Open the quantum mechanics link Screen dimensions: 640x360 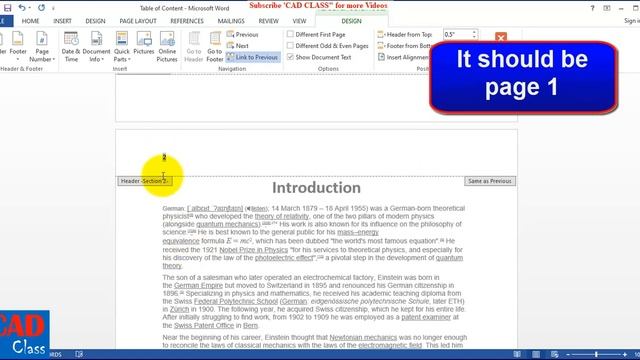click(x=227, y=224)
